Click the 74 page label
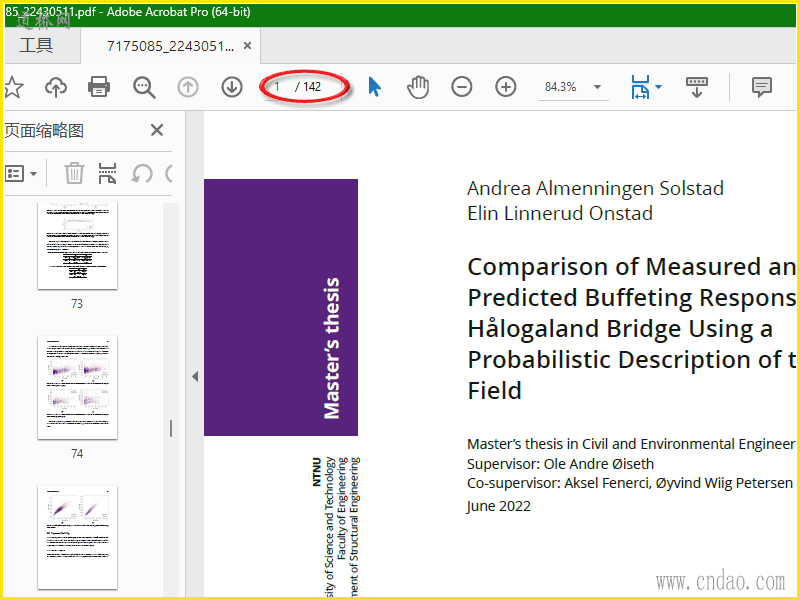The image size is (800, 600). coord(77,454)
